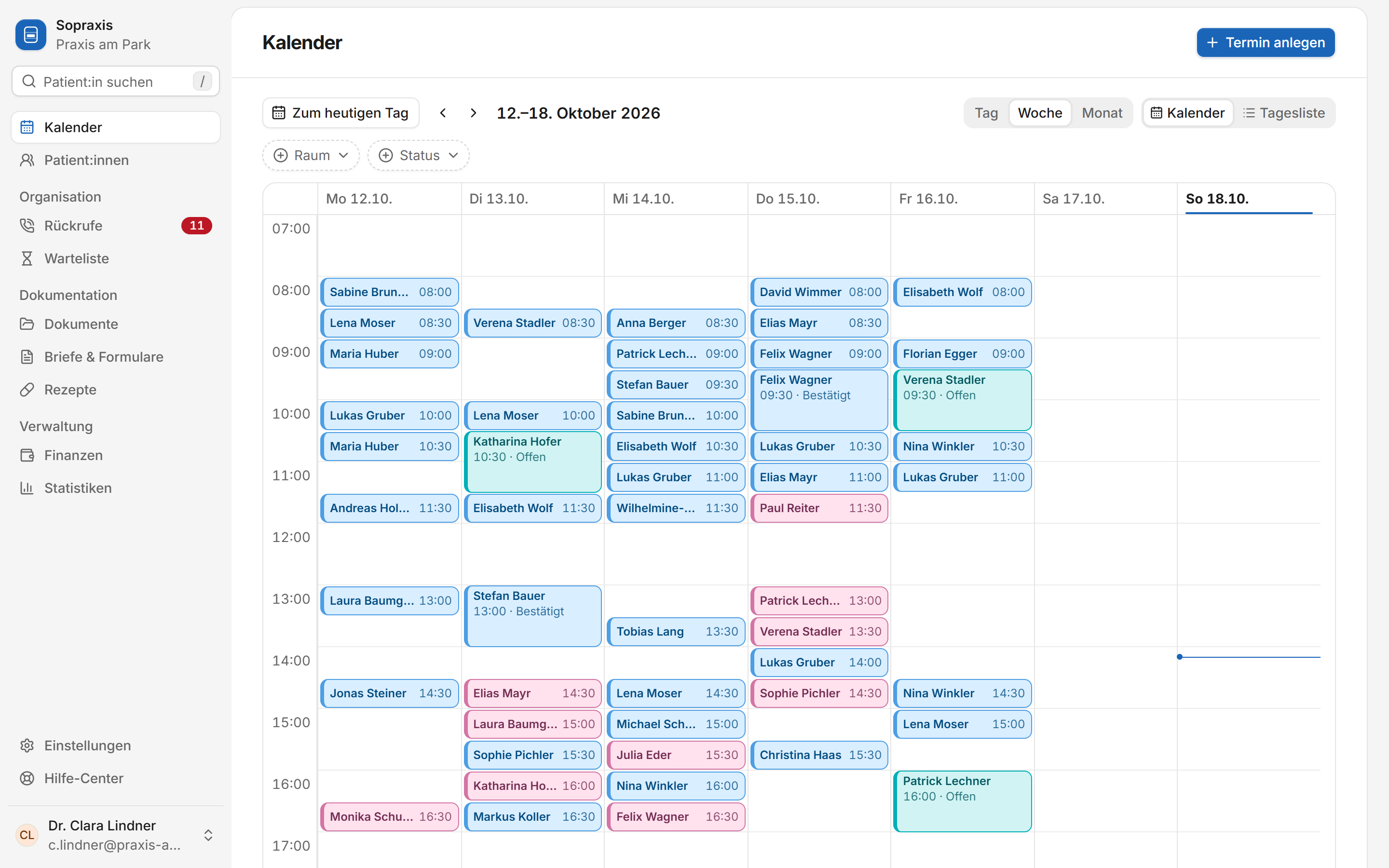1389x868 pixels.
Task: Go to previous week arrow
Action: 443,113
